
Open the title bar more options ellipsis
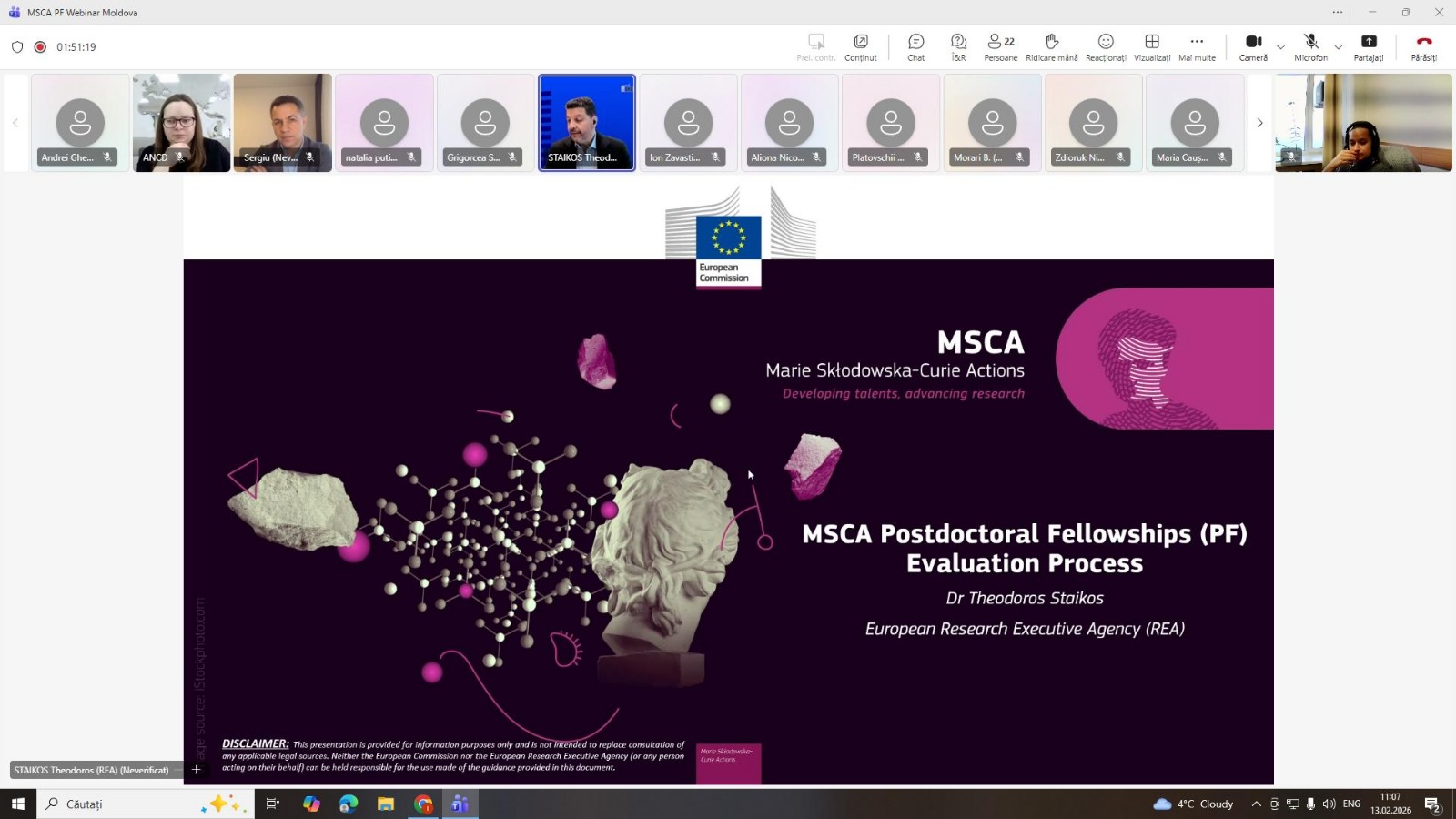click(1337, 12)
